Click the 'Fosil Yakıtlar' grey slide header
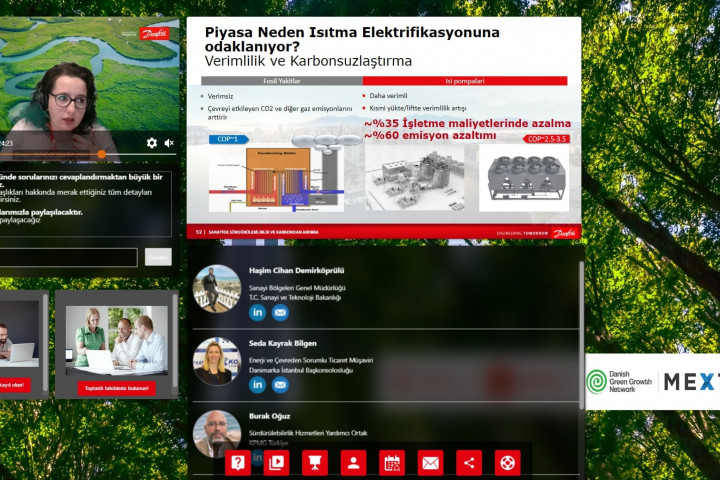The image size is (720, 480). click(x=282, y=81)
